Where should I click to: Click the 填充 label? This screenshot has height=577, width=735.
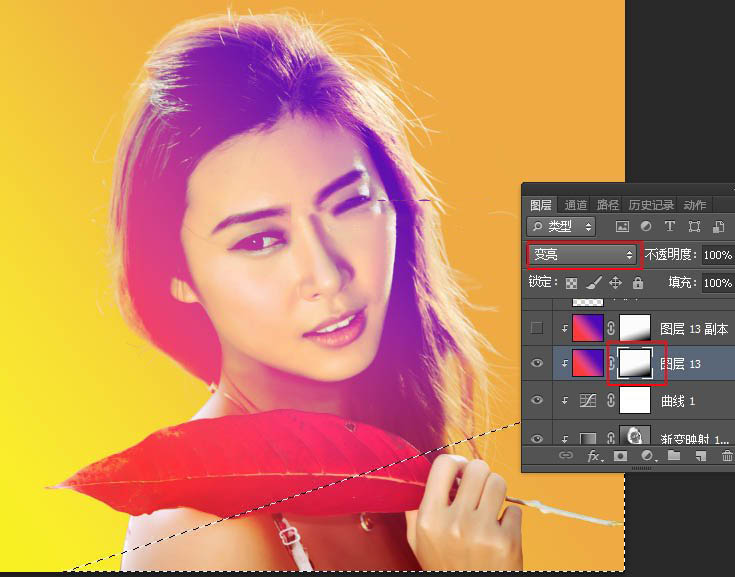coord(683,282)
